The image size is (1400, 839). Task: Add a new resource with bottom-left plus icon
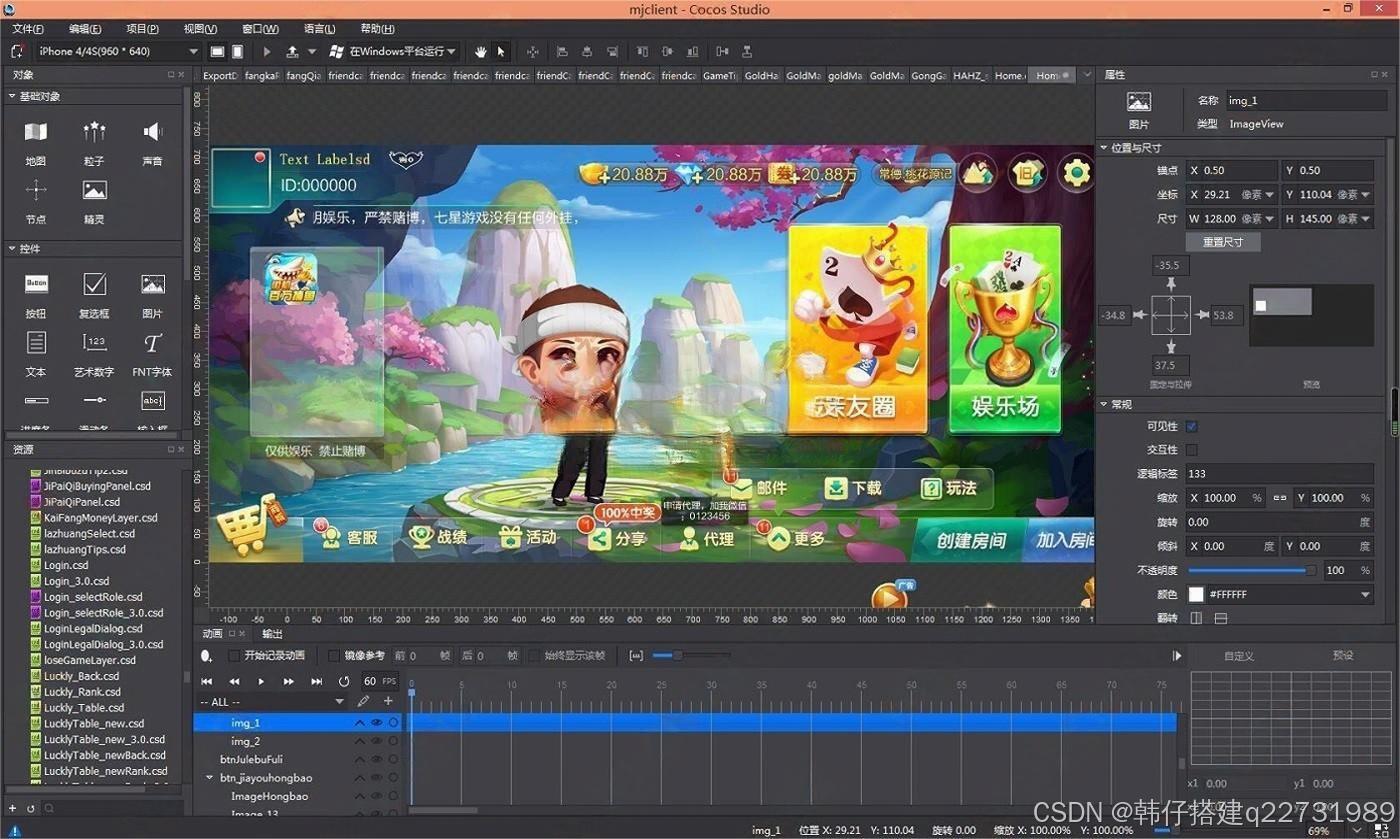click(13, 808)
